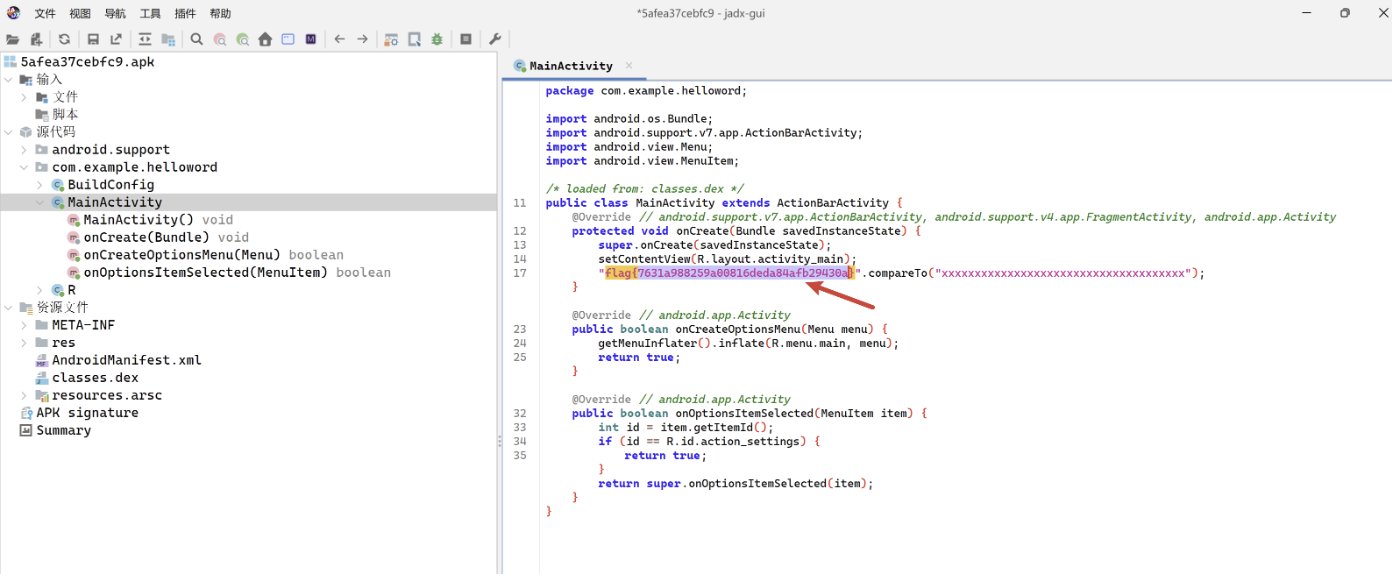Open APK signature entry
The height and width of the screenshot is (587, 1392).
tap(87, 413)
